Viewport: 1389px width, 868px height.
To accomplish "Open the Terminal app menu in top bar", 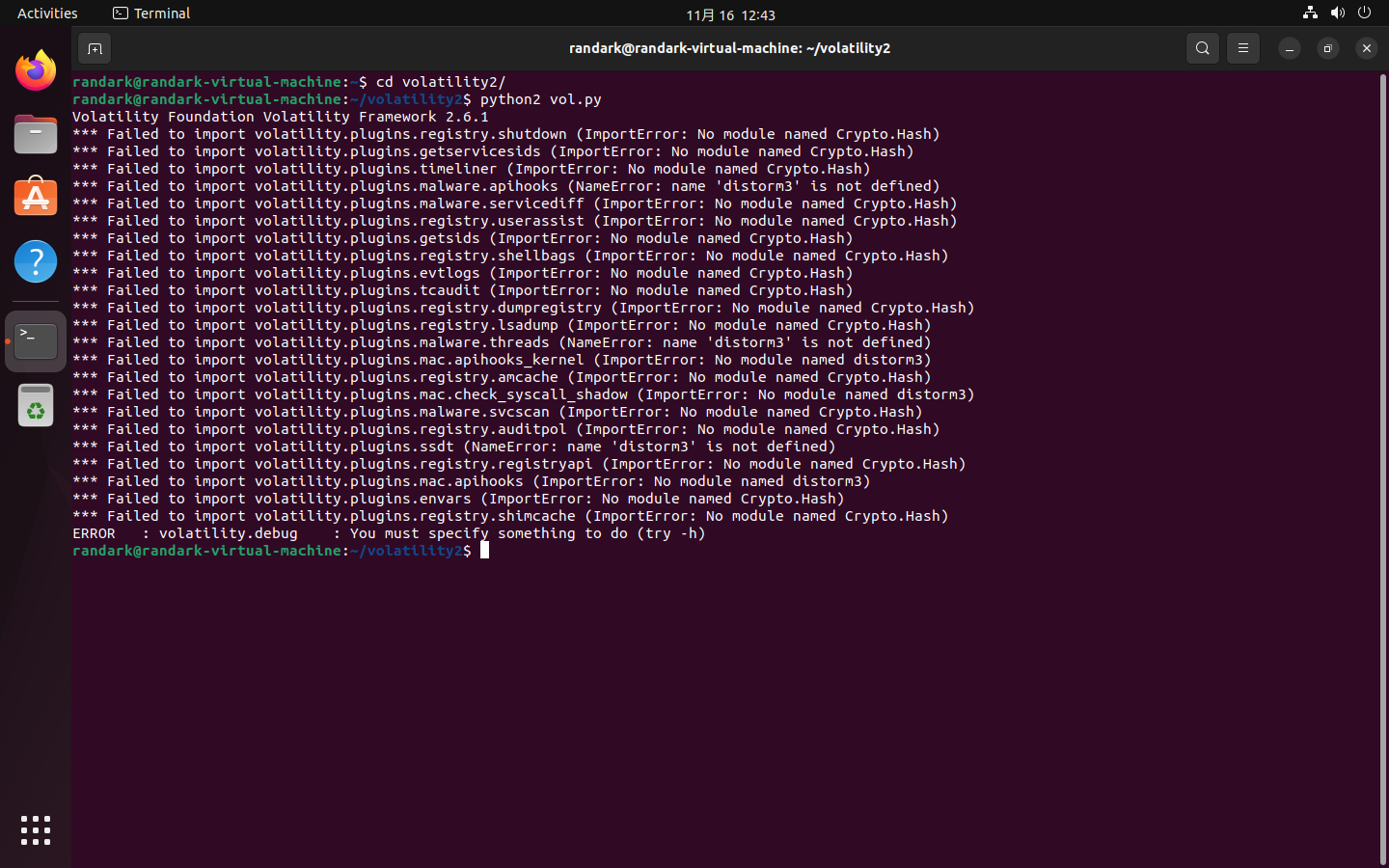I will click(151, 14).
